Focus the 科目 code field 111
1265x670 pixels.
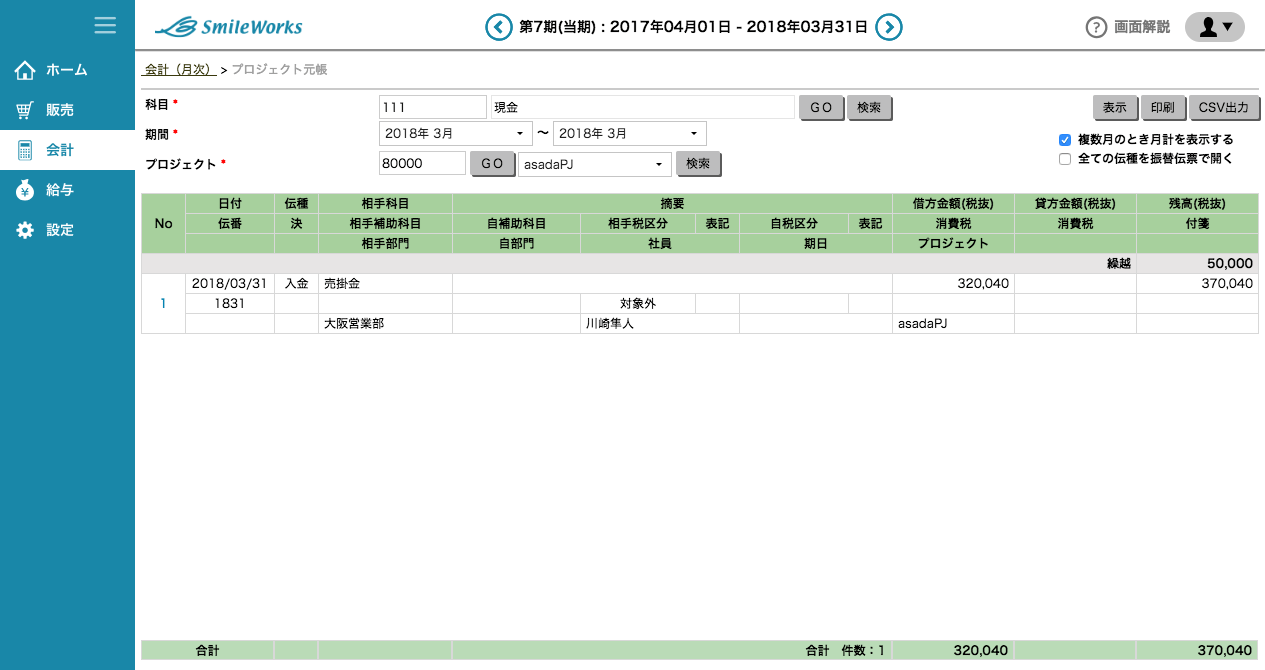[x=432, y=107]
